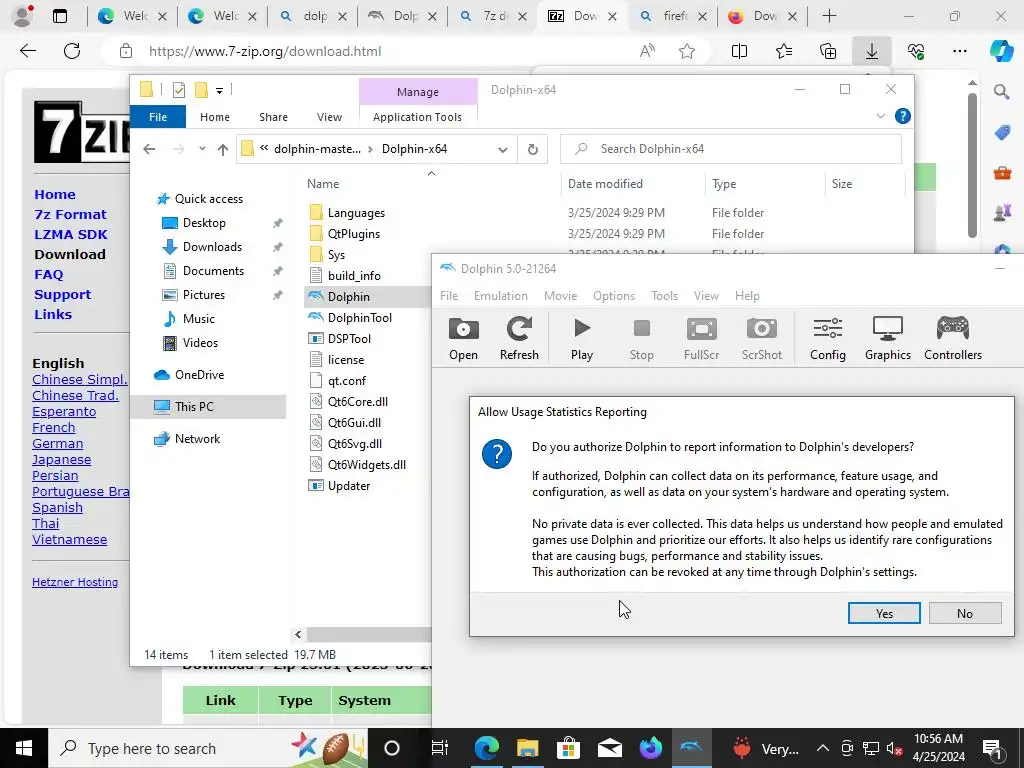Open Edge split screen icon
This screenshot has width=1024, height=768.
click(739, 51)
